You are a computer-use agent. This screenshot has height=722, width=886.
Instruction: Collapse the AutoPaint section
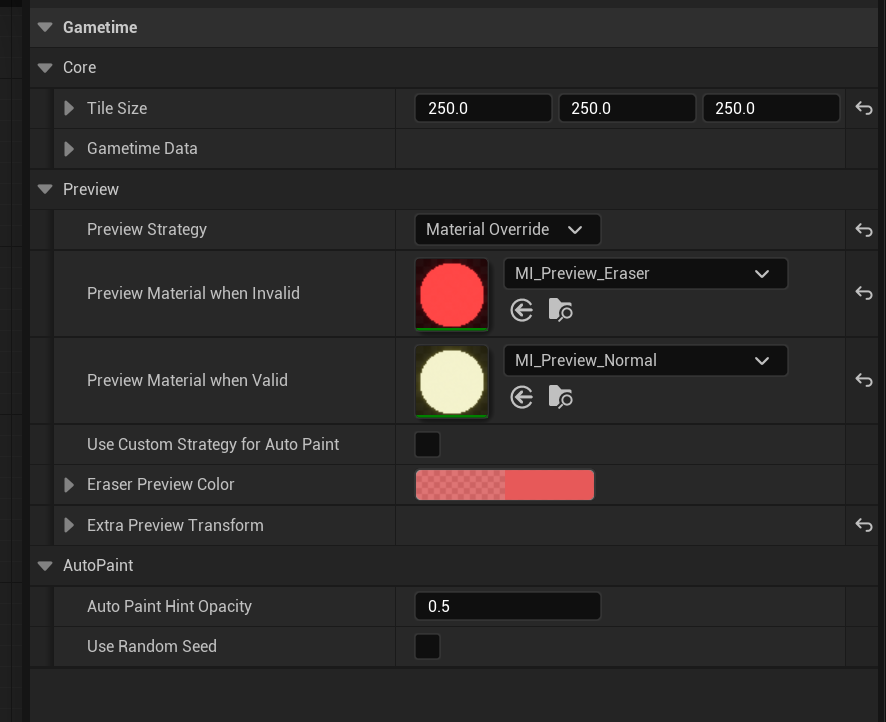(x=45, y=566)
